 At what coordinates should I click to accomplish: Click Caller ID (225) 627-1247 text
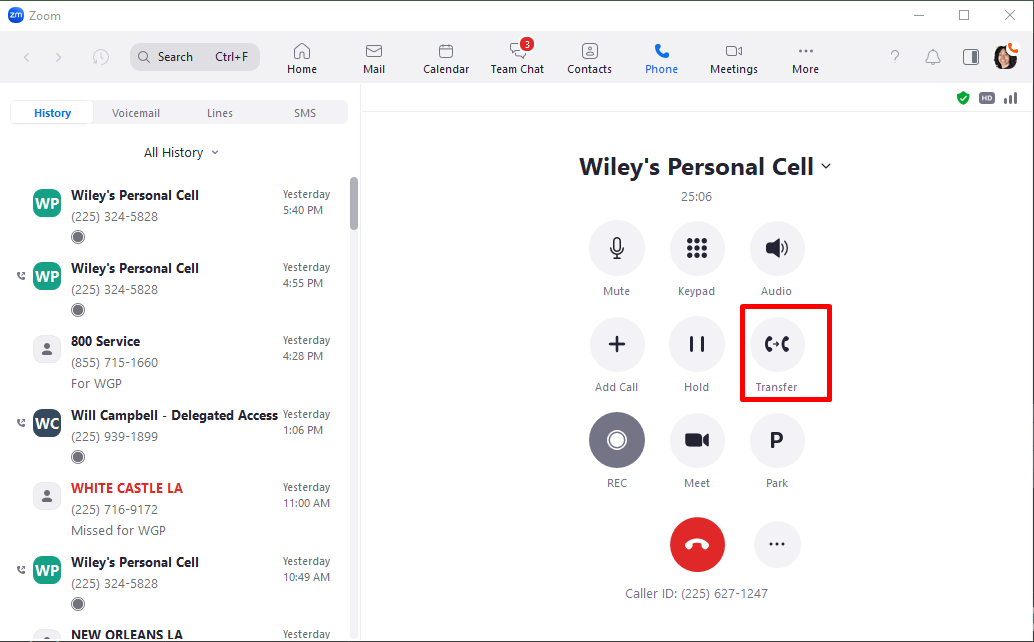click(696, 593)
